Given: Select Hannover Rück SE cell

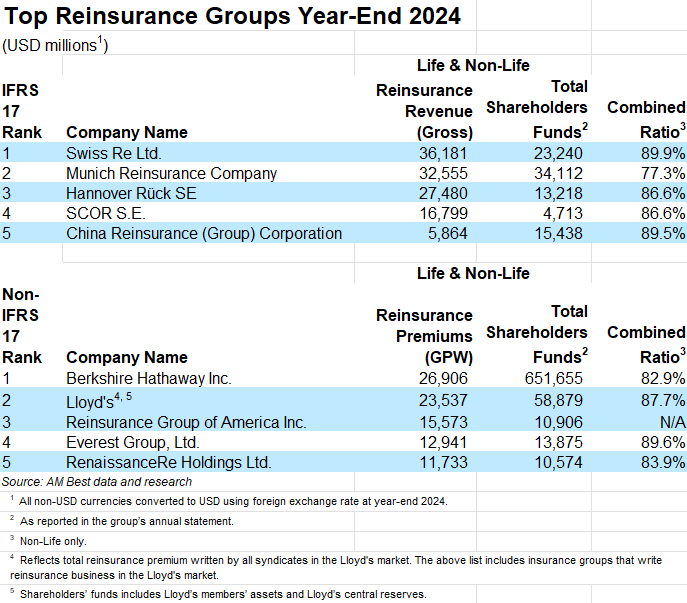Looking at the screenshot, I should click(131, 193).
